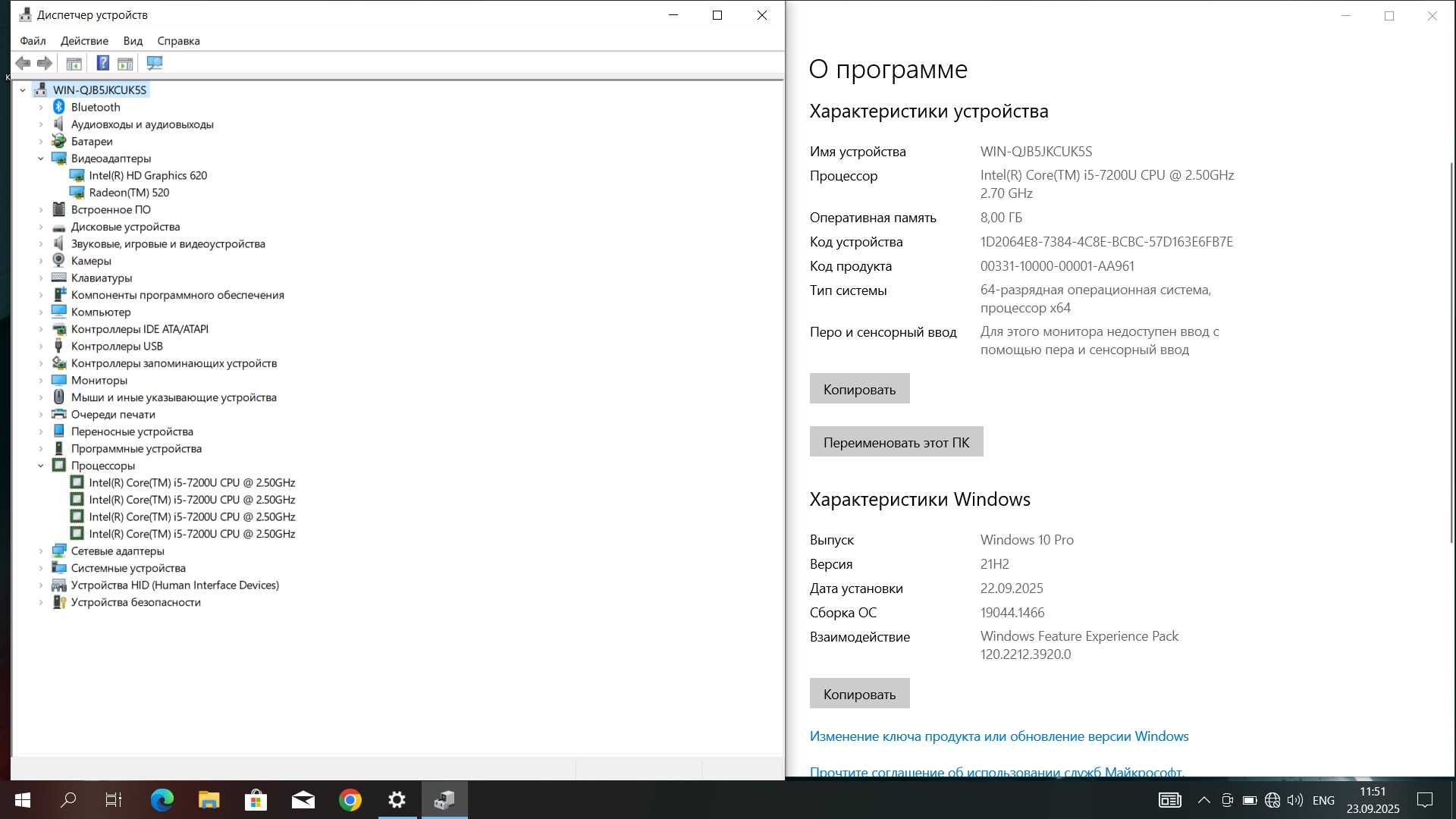
Task: Expand Аудиовходы и аудиовыходы node
Action: pyautogui.click(x=41, y=124)
